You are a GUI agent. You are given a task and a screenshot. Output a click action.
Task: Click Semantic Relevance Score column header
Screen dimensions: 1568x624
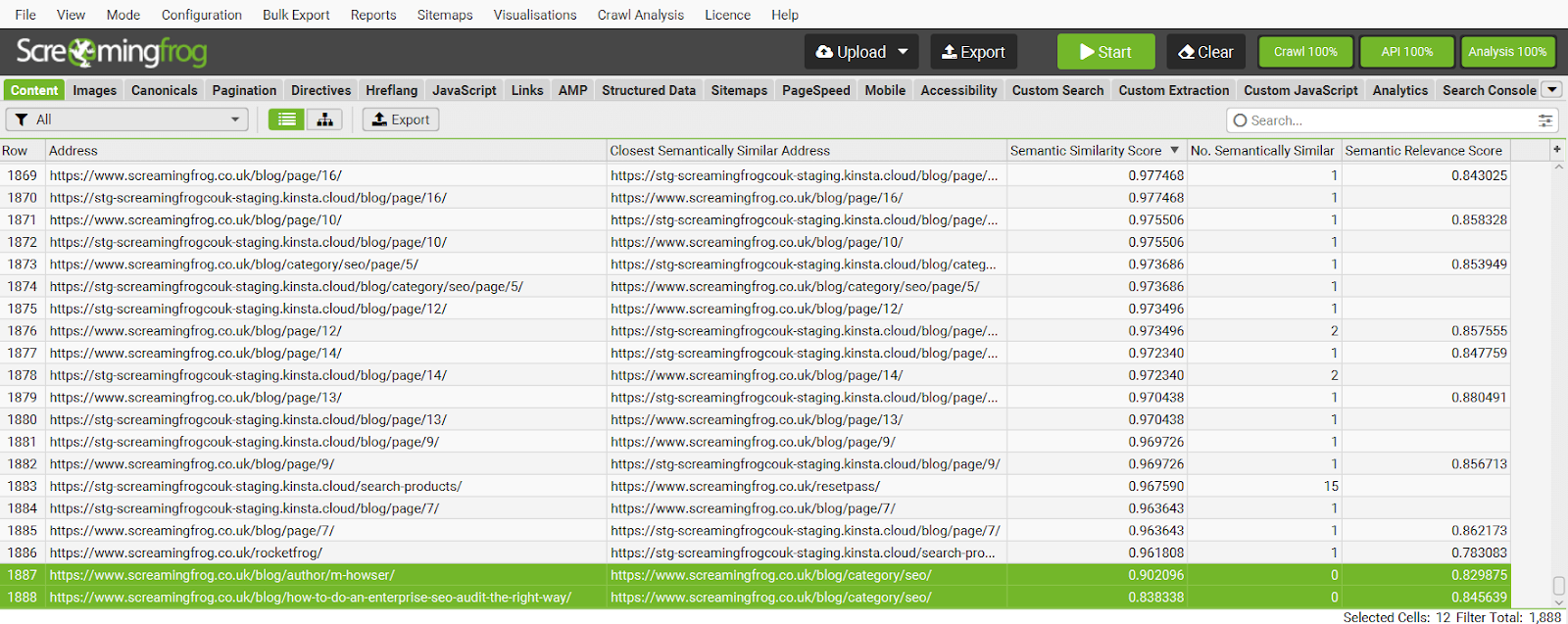[1424, 150]
